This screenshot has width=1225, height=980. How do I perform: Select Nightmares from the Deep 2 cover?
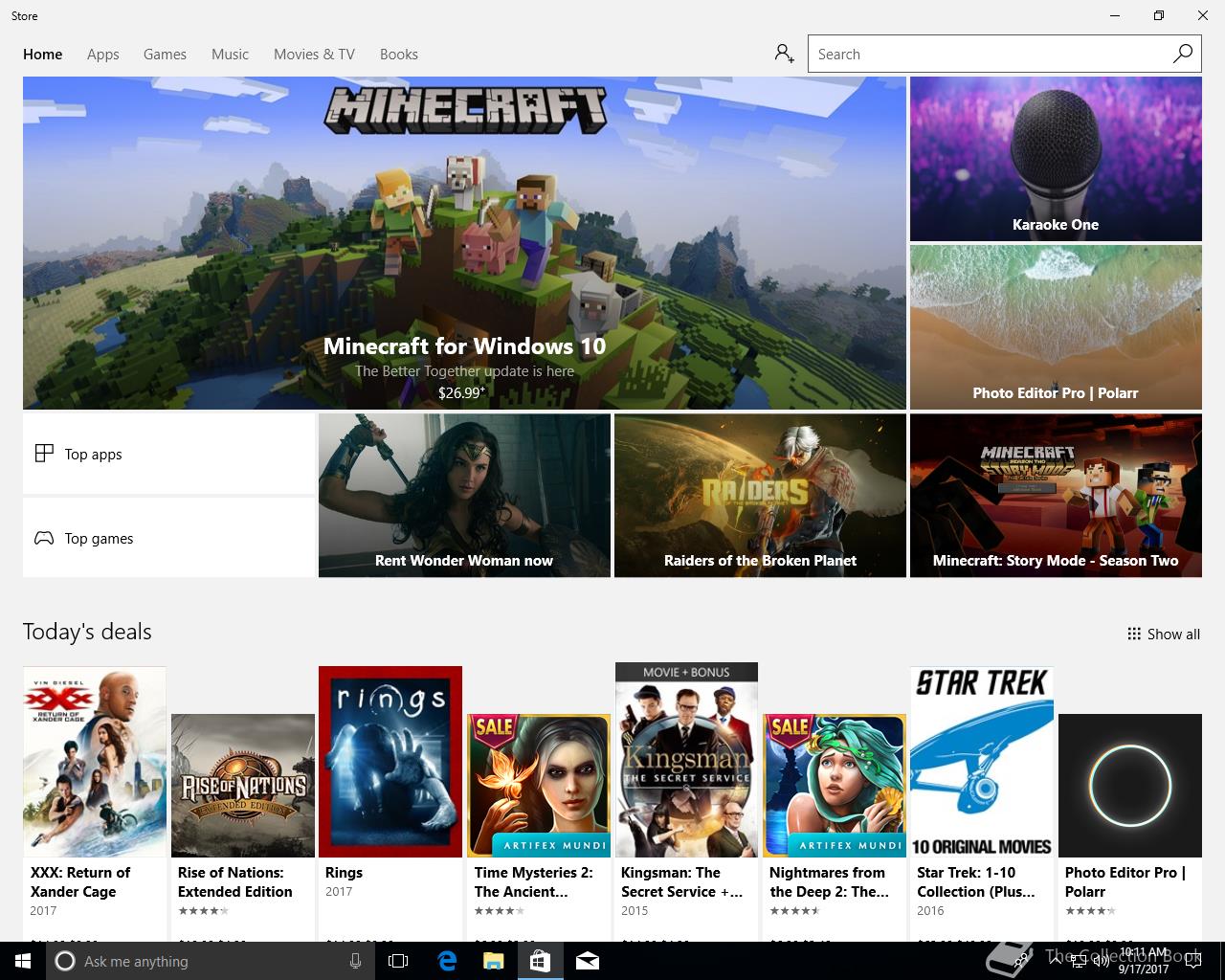[x=835, y=786]
